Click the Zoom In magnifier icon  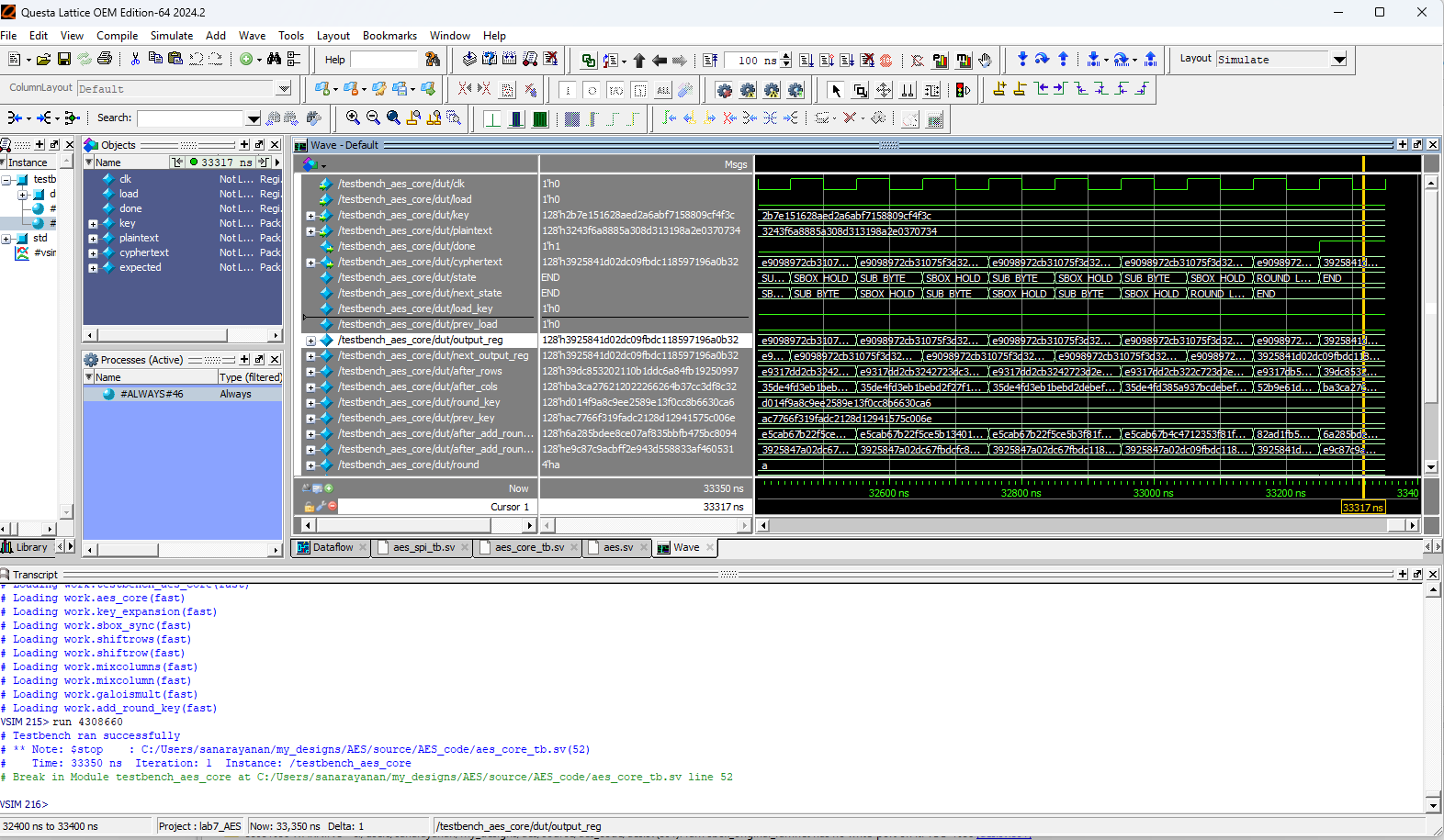point(353,118)
